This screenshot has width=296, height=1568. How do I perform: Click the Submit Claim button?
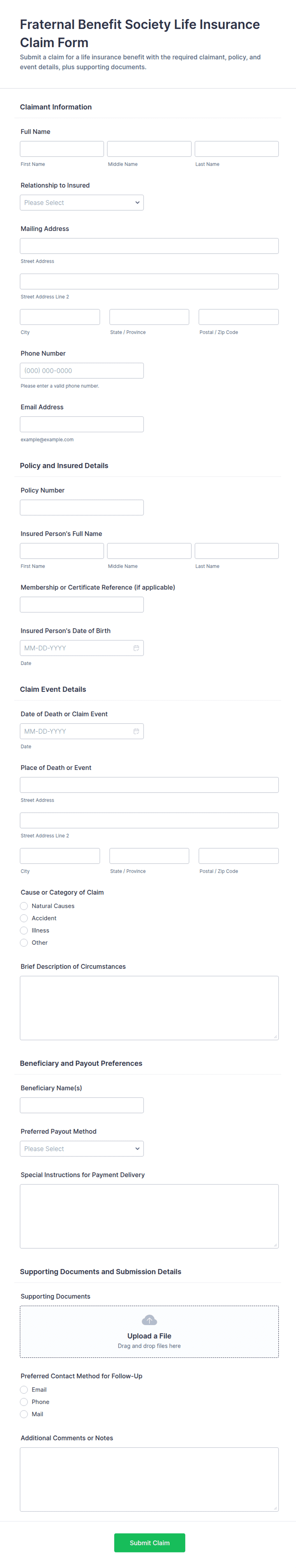pyautogui.click(x=149, y=1543)
